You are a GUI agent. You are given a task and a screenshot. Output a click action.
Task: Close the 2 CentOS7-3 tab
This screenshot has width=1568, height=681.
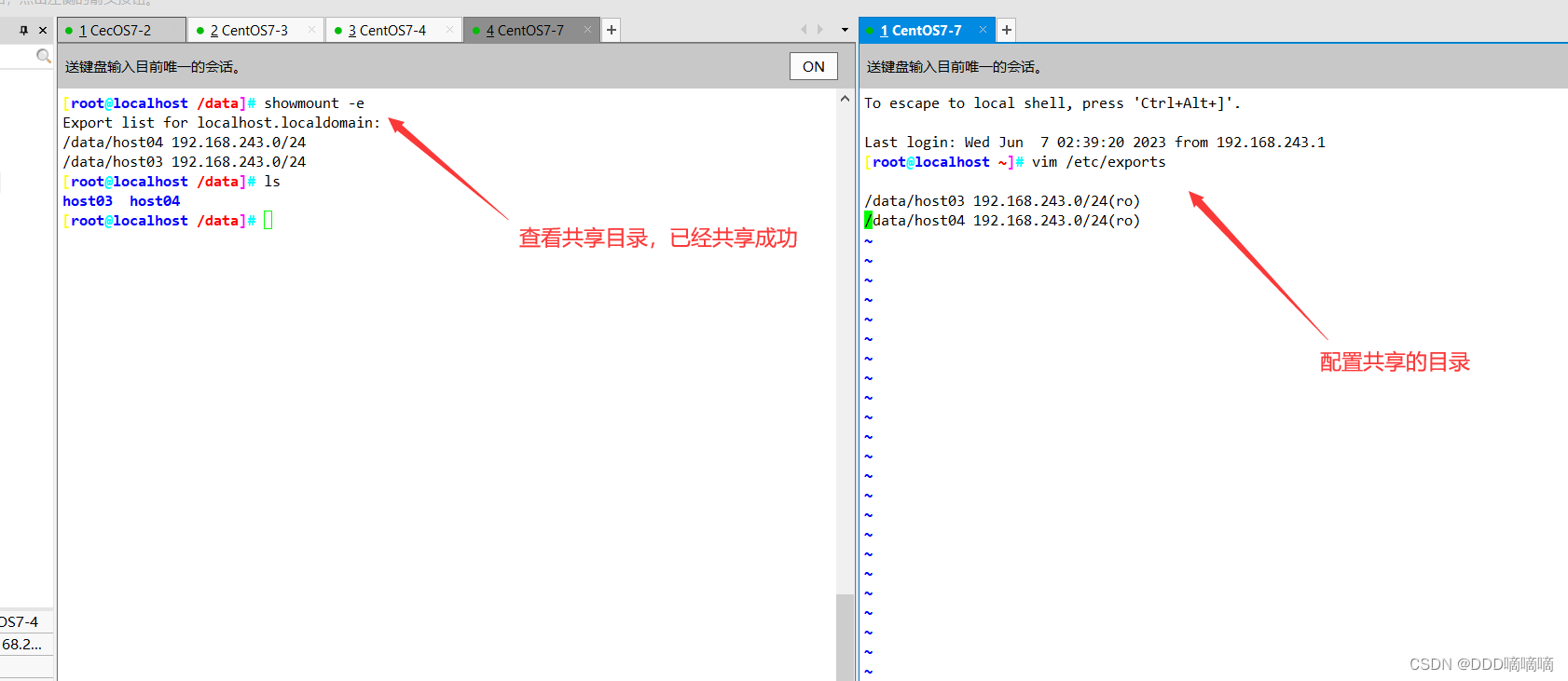pos(311,30)
